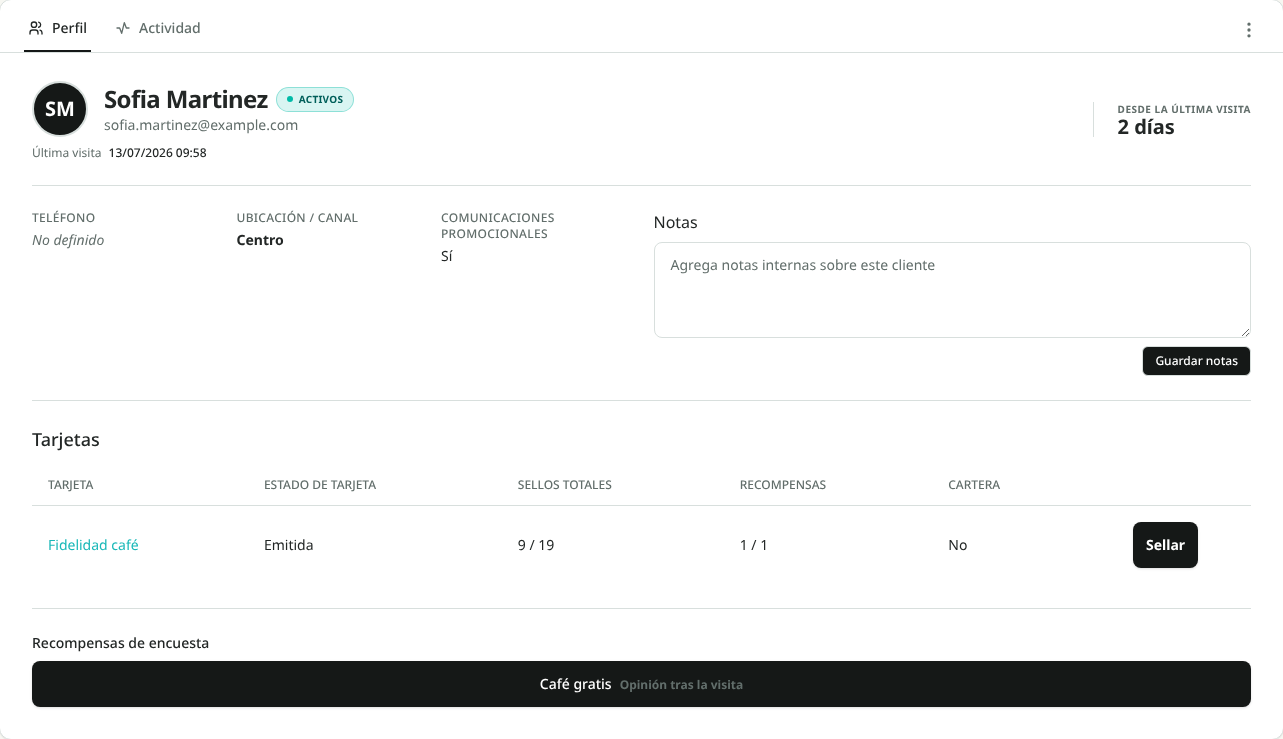Click the pulse icon beside Actividad
Image resolution: width=1283 pixels, height=739 pixels.
point(123,28)
